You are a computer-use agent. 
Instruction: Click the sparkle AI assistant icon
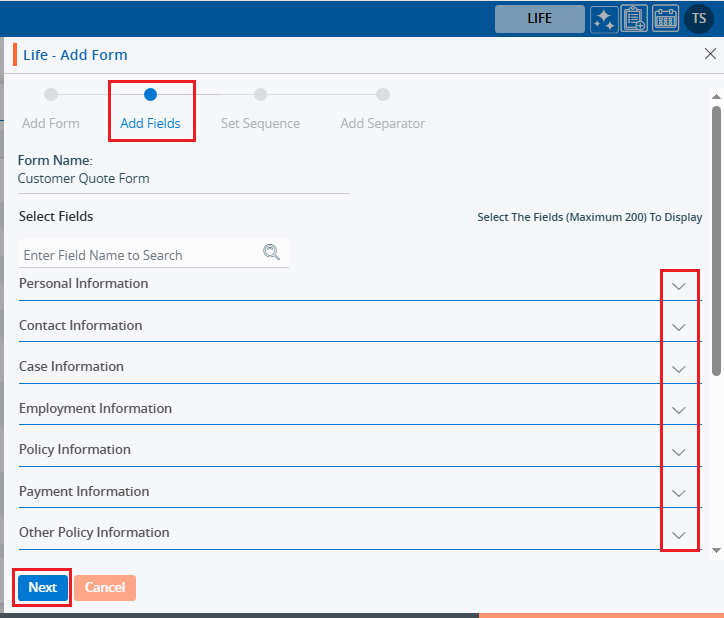(604, 19)
